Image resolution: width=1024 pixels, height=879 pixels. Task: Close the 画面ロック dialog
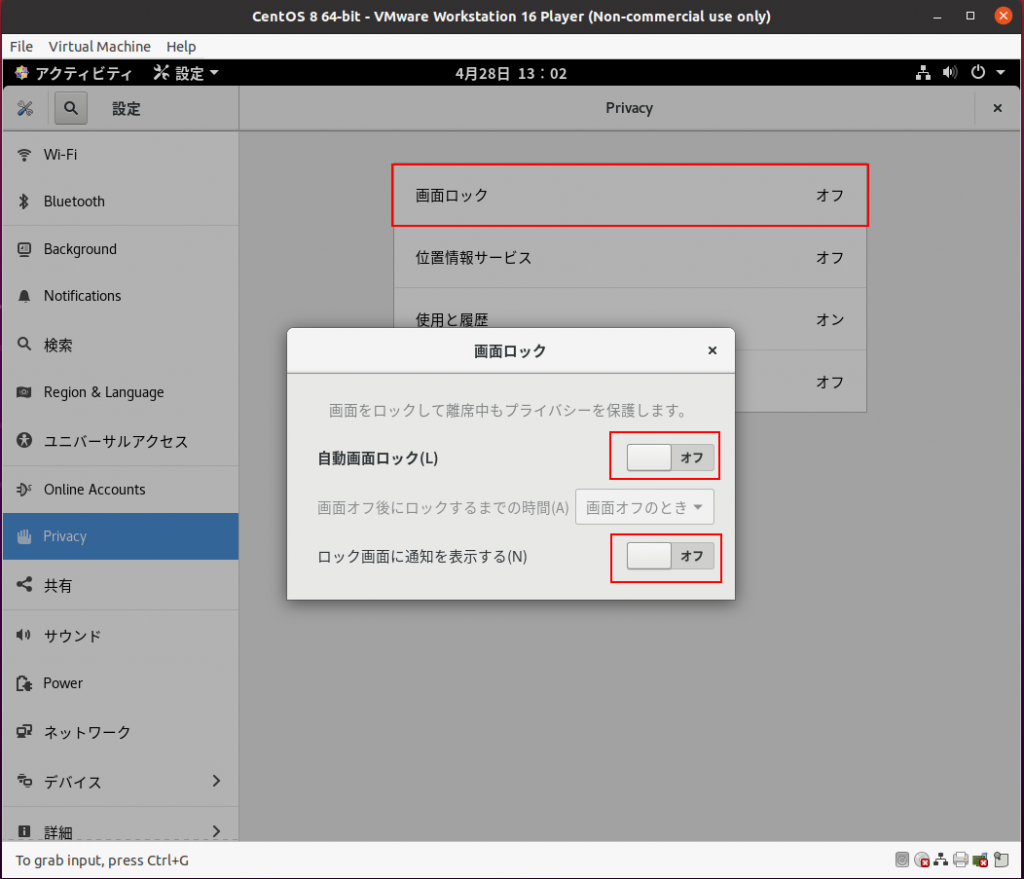click(712, 351)
